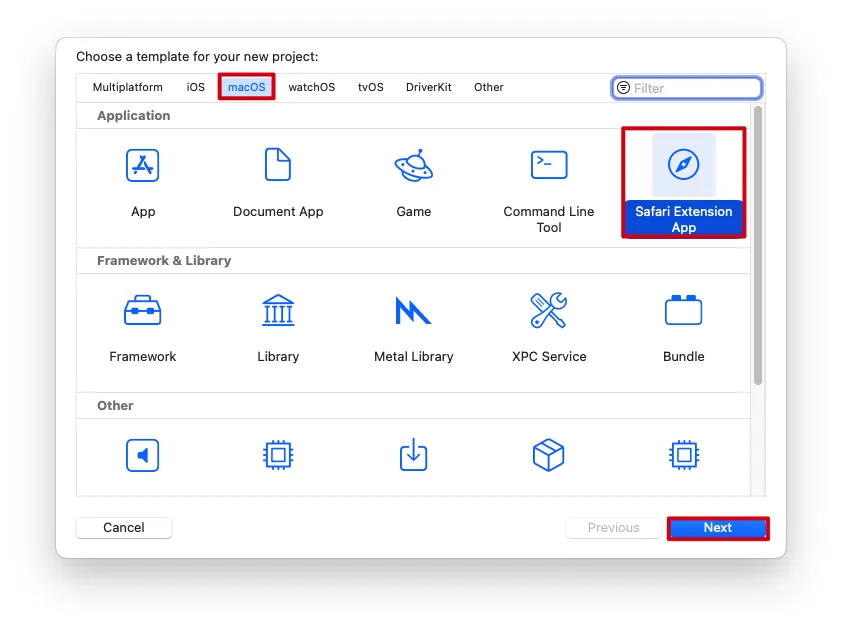Switch to the iOS tab
Image resolution: width=842 pixels, height=632 pixels.
[195, 87]
